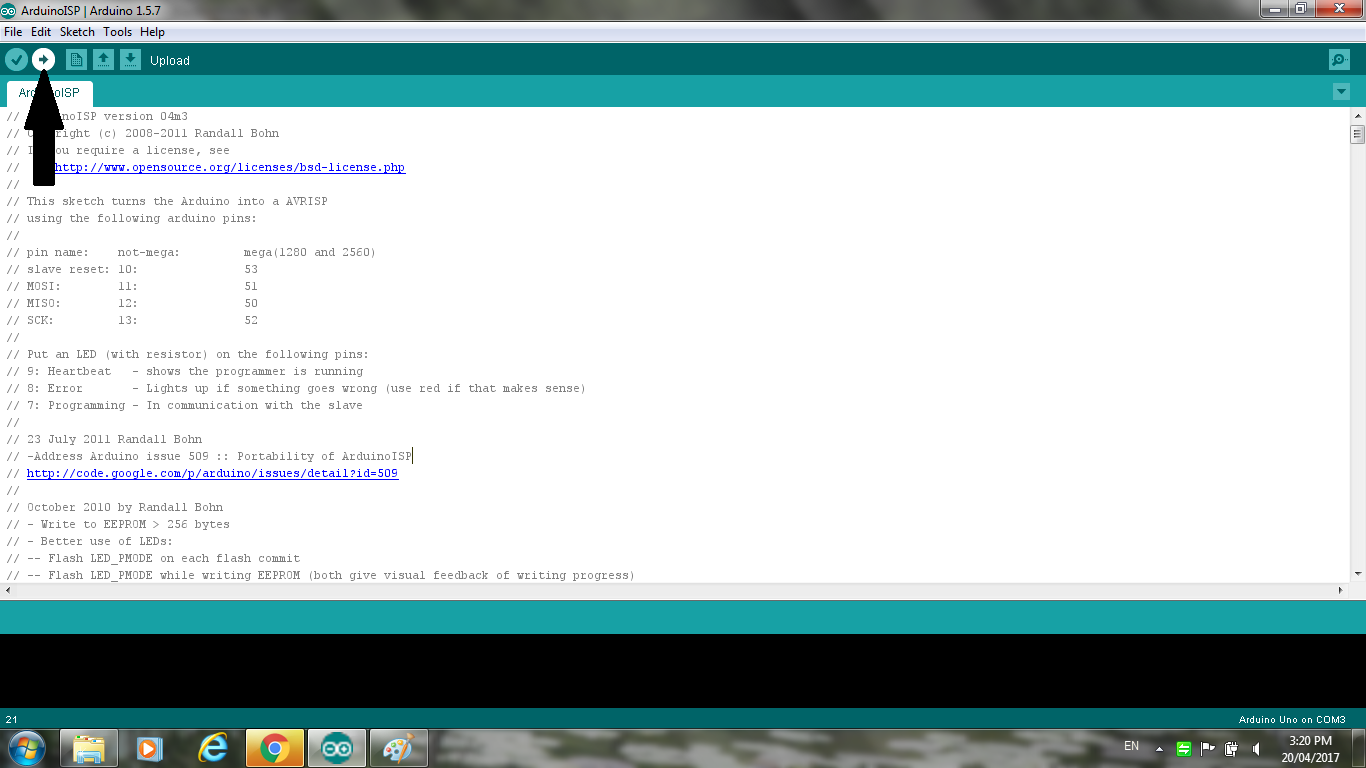This screenshot has height=768, width=1366.
Task: Open the tab options dropdown arrow
Action: (1341, 92)
